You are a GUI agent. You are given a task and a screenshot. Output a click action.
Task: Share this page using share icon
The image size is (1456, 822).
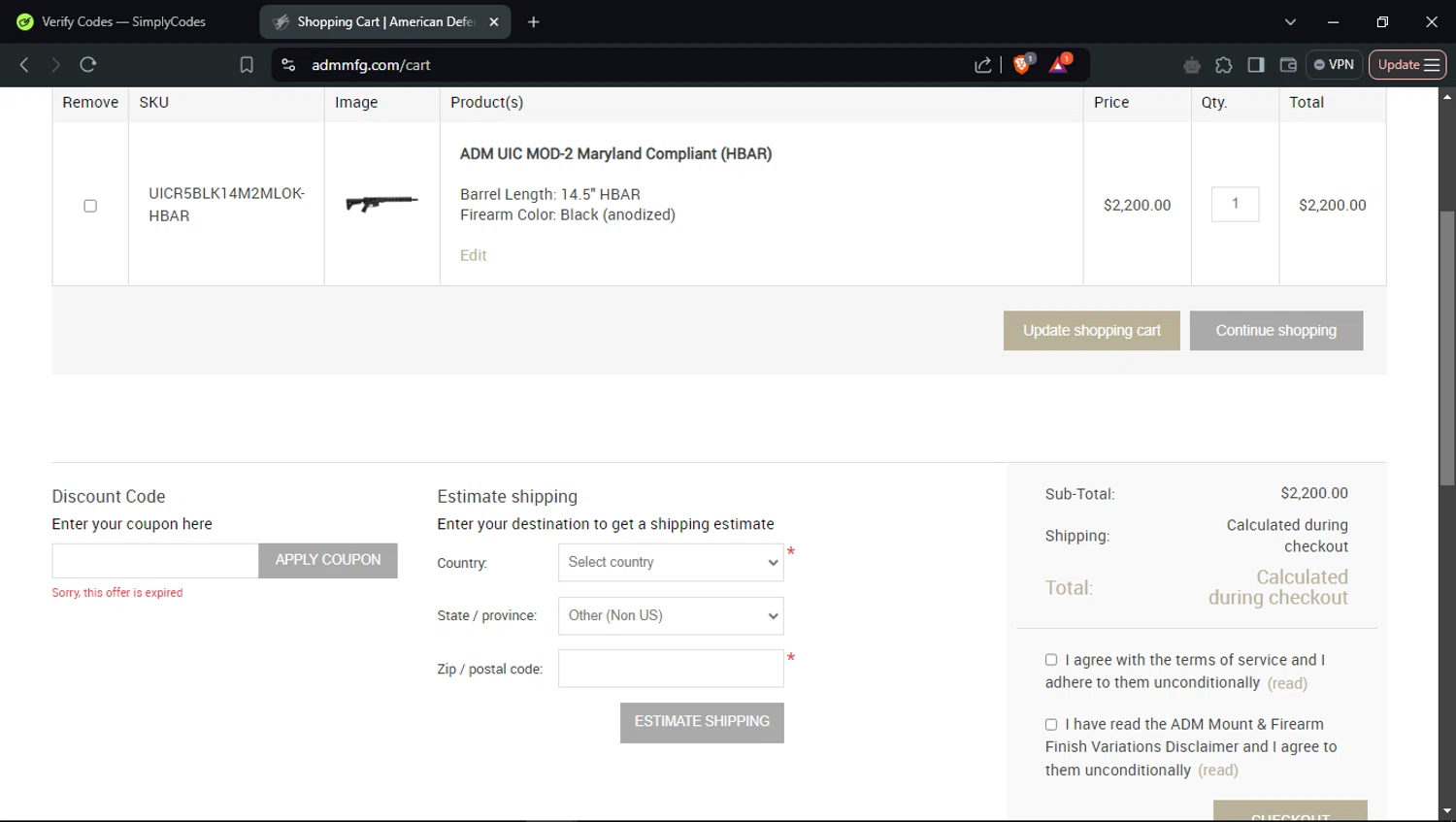pos(983,65)
